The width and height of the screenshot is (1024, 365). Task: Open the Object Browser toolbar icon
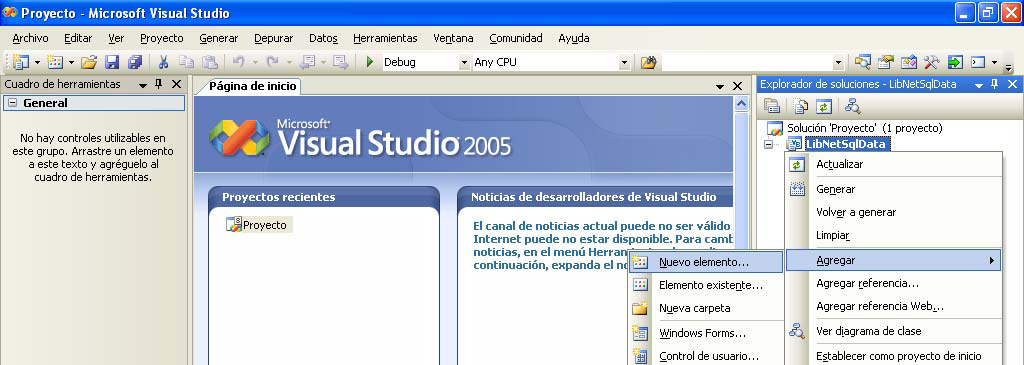point(908,62)
